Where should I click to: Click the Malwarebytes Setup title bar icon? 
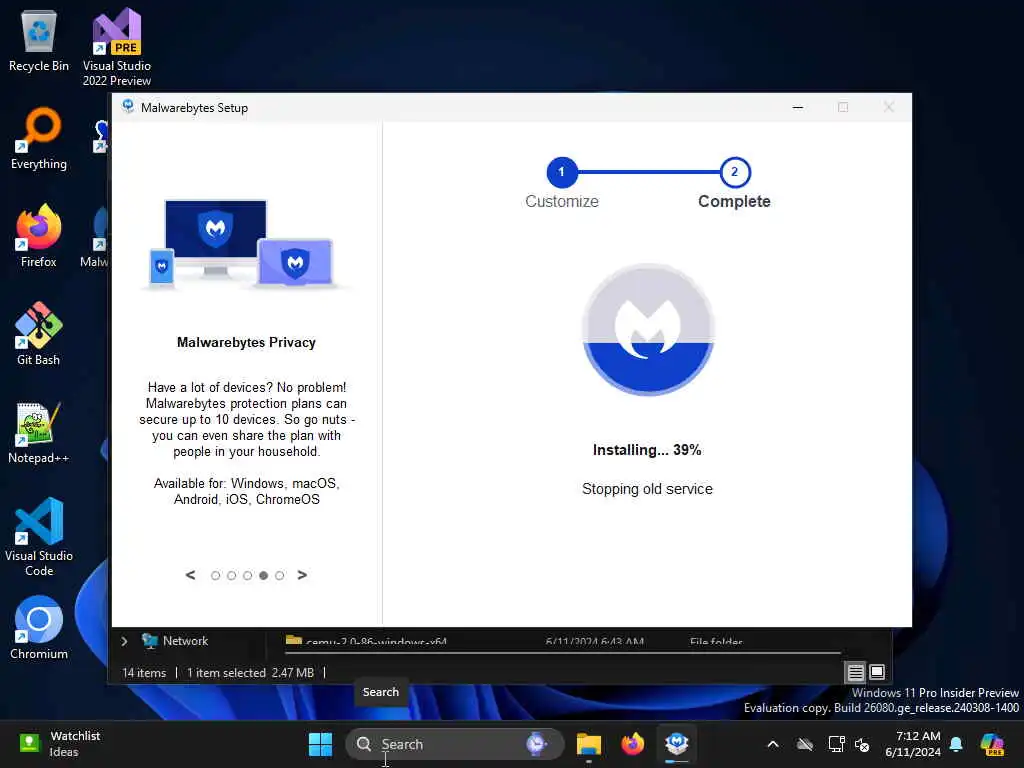tap(128, 107)
